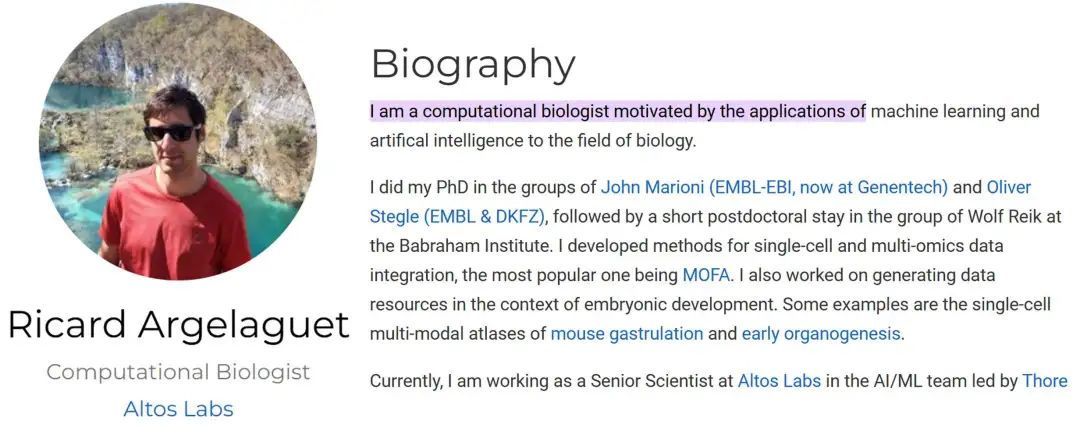The height and width of the screenshot is (427, 1080).
Task: Click the Ricard Argelaguet name heading
Action: tap(178, 324)
